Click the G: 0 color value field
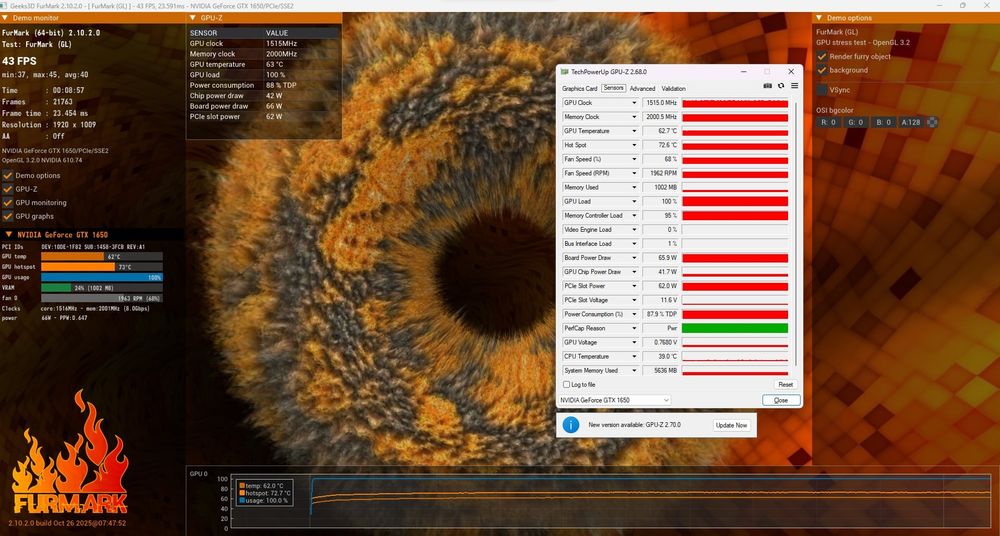This screenshot has height=536, width=1000. (x=856, y=122)
